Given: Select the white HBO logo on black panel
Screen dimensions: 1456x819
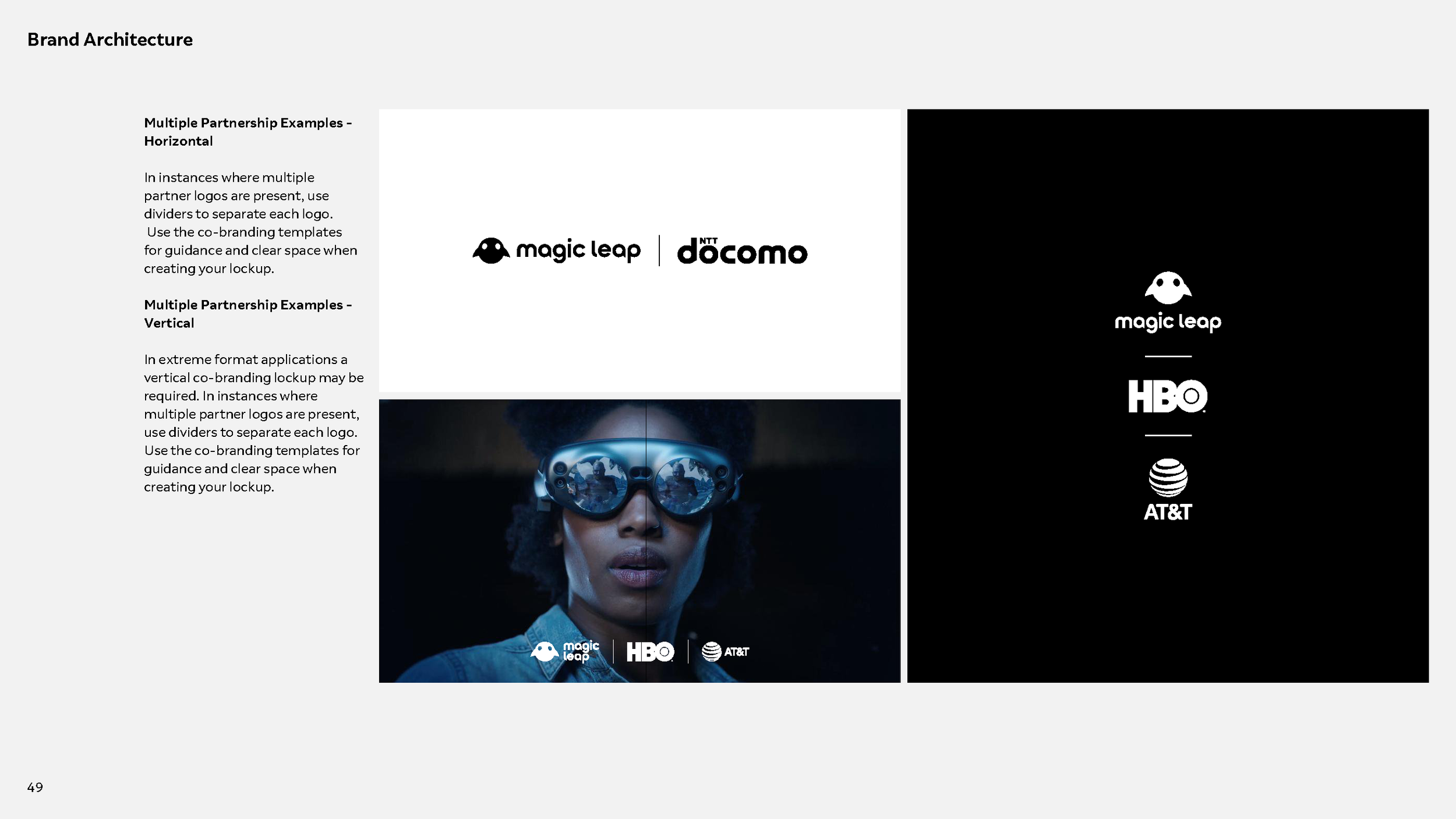Looking at the screenshot, I should [1168, 397].
